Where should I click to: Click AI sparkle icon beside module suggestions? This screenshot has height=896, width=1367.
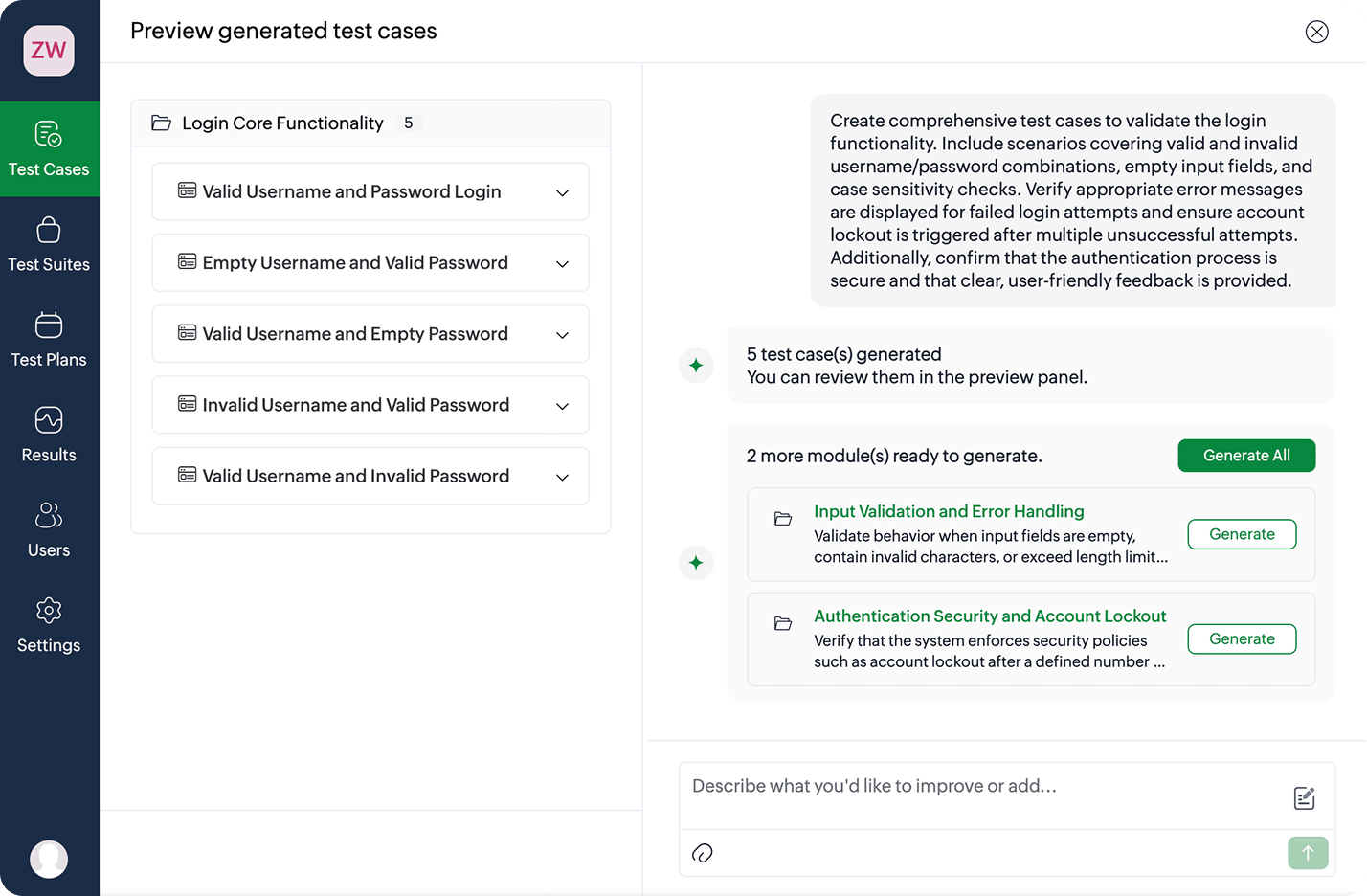point(696,563)
